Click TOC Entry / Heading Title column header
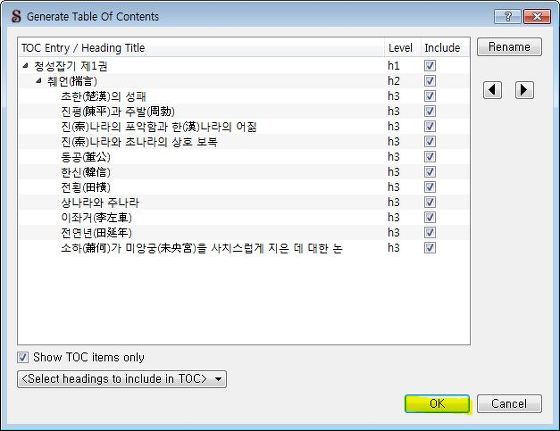This screenshot has height=431, width=560. (x=83, y=48)
